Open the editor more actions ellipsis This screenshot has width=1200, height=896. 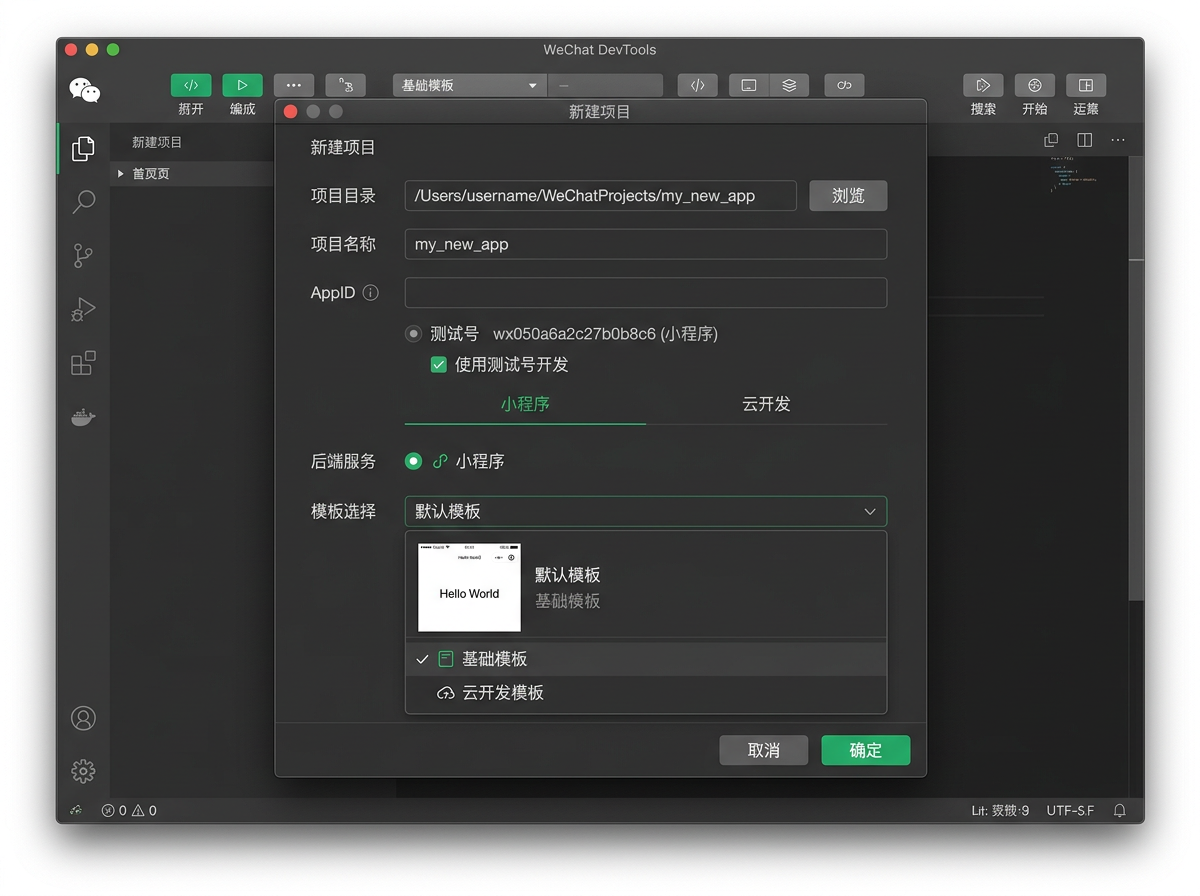point(1118,140)
